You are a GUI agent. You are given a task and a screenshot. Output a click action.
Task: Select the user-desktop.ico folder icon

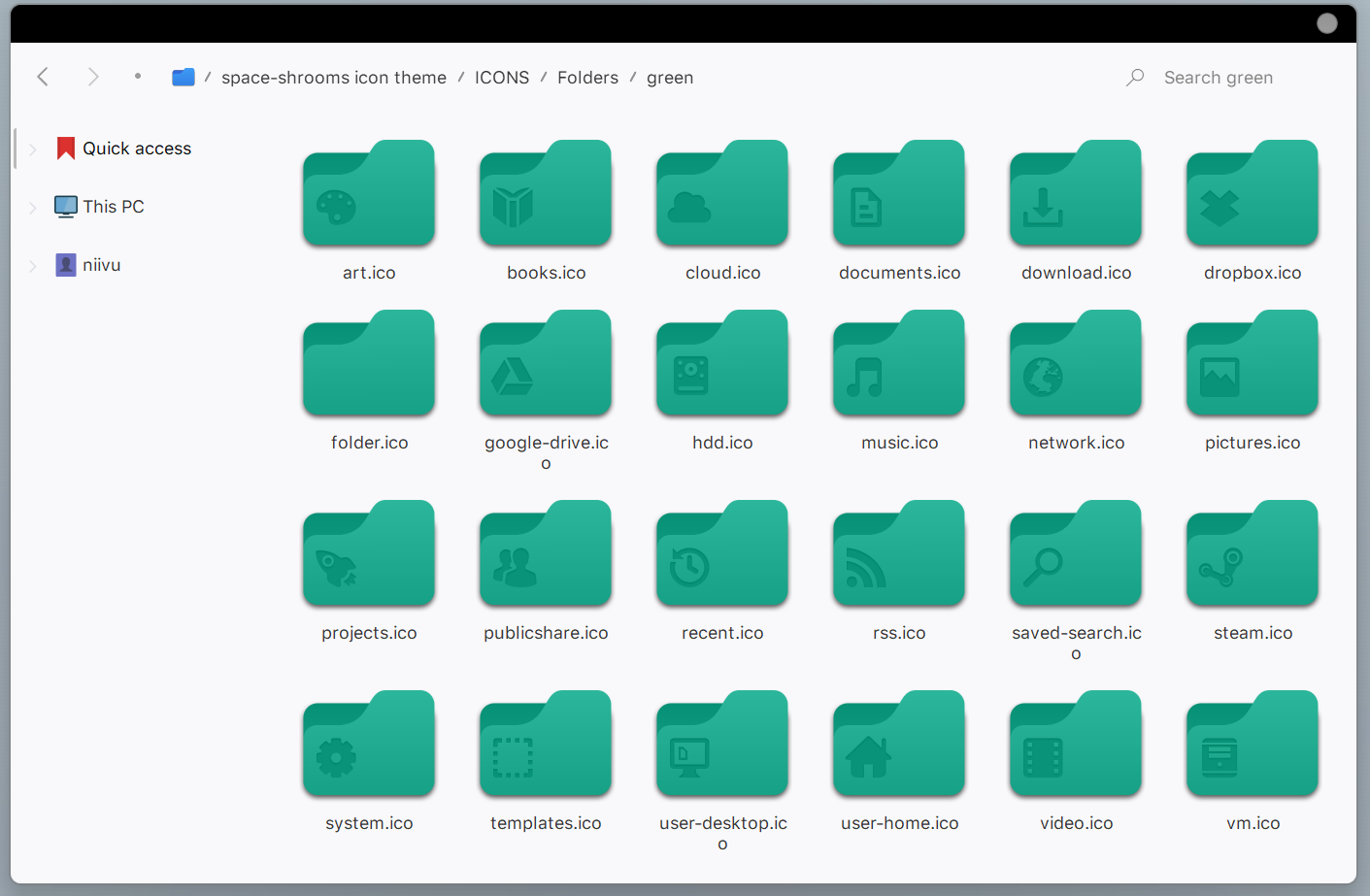coord(722,744)
